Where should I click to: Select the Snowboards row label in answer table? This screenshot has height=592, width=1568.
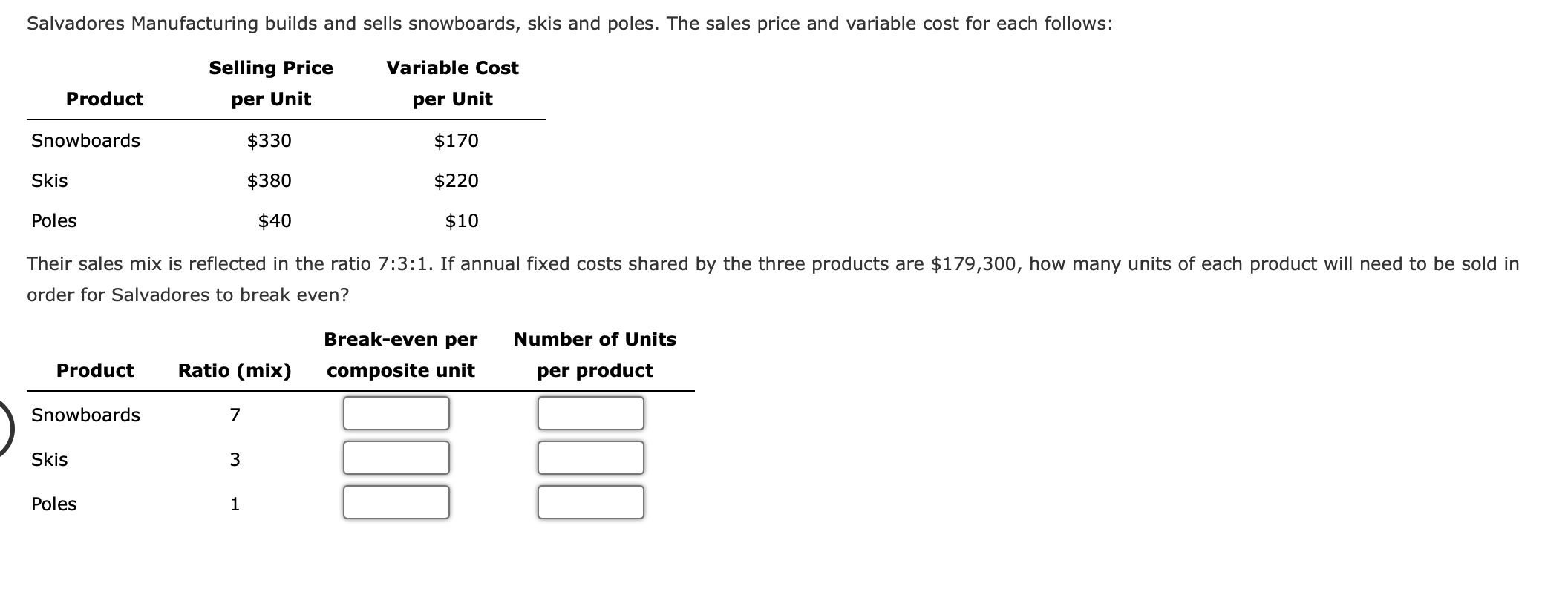point(85,415)
